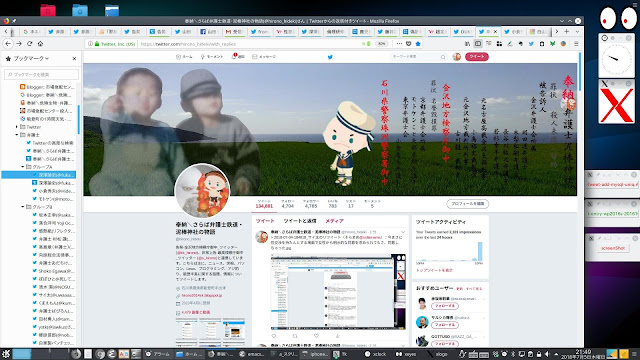
Task: Toggle the sidebar icon in the toolbar
Action: tap(478, 44)
